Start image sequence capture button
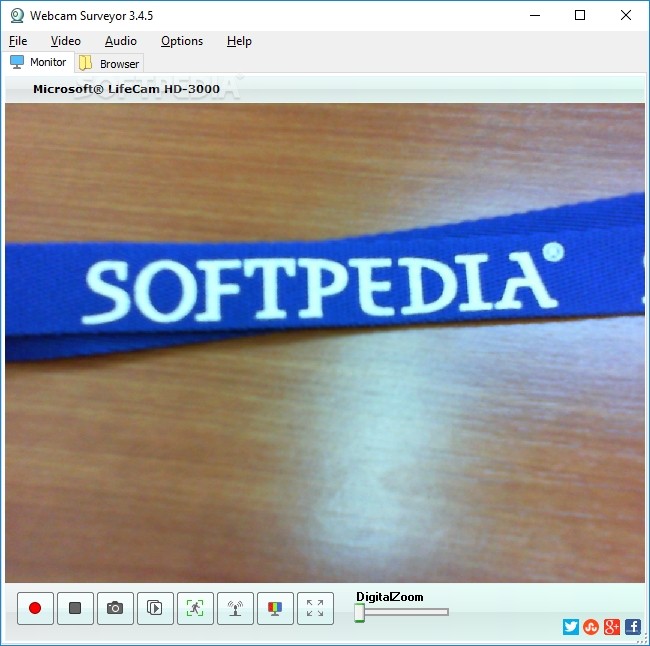 (155, 608)
